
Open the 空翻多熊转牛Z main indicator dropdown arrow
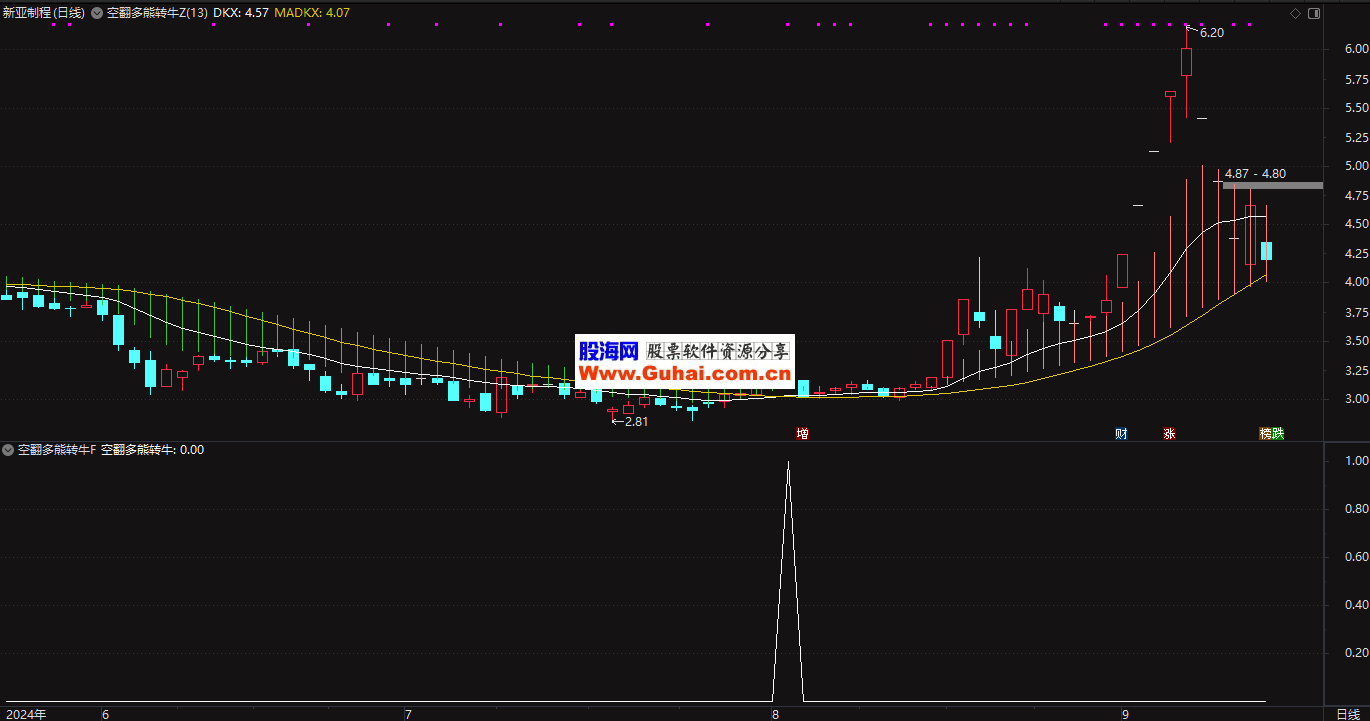pyautogui.click(x=97, y=13)
